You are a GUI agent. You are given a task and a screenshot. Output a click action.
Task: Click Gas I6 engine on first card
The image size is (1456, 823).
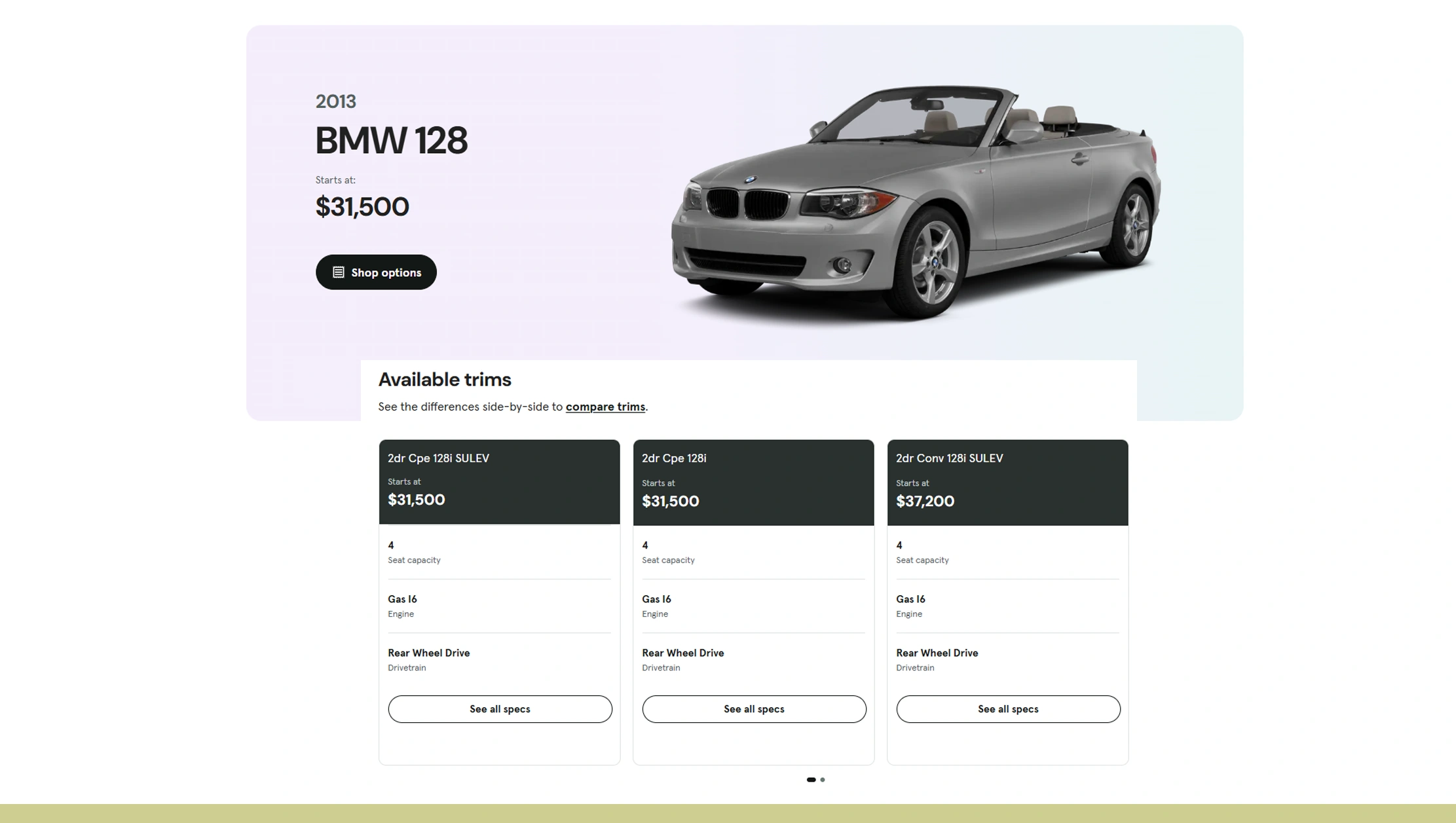click(x=402, y=600)
